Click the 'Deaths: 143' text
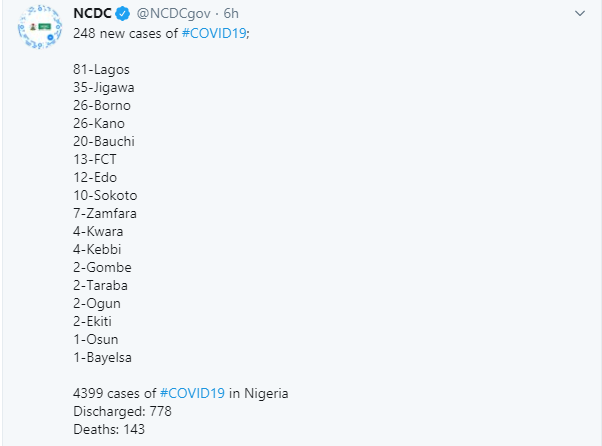 pyautogui.click(x=109, y=429)
